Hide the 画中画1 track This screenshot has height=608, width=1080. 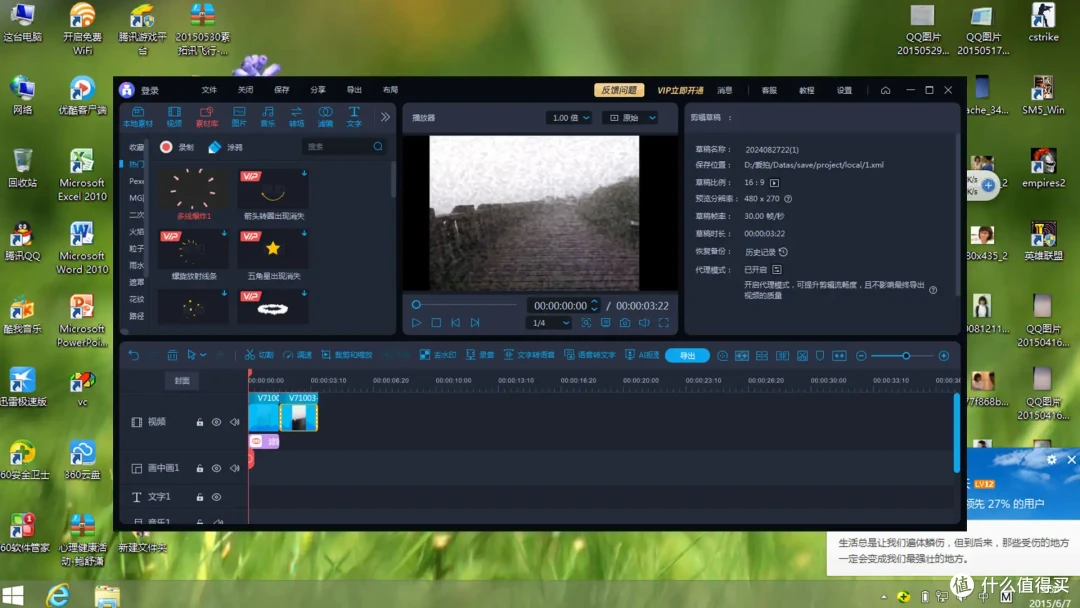pos(216,468)
